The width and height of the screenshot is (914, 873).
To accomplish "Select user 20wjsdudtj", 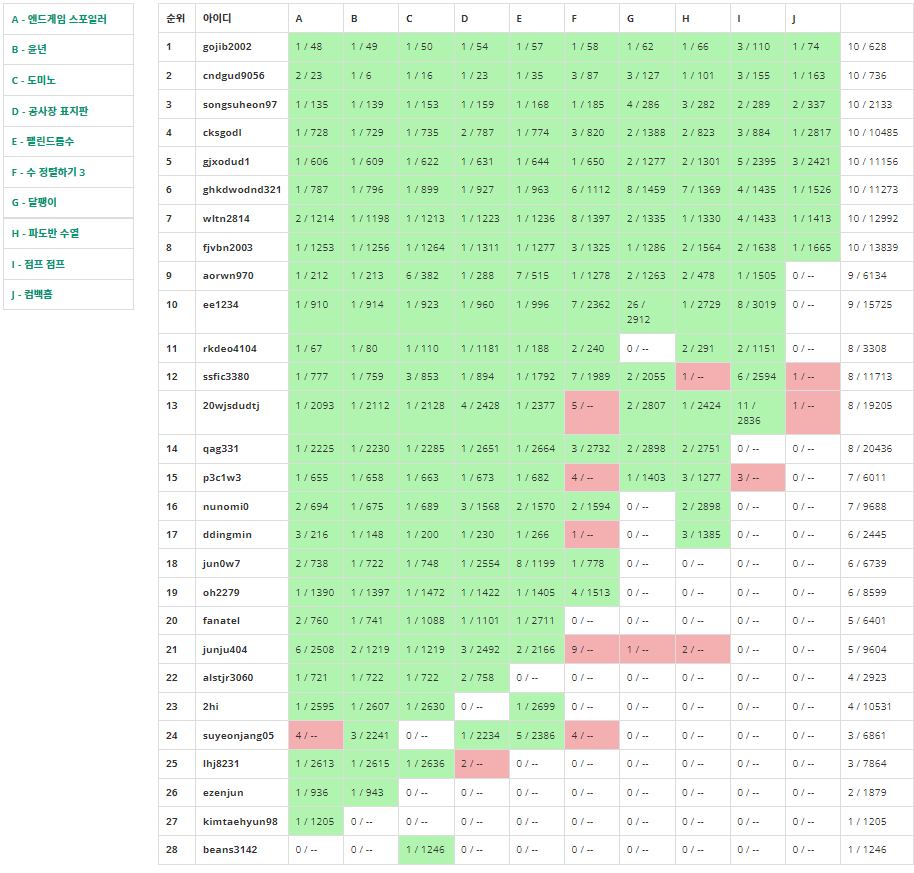I will click(231, 406).
